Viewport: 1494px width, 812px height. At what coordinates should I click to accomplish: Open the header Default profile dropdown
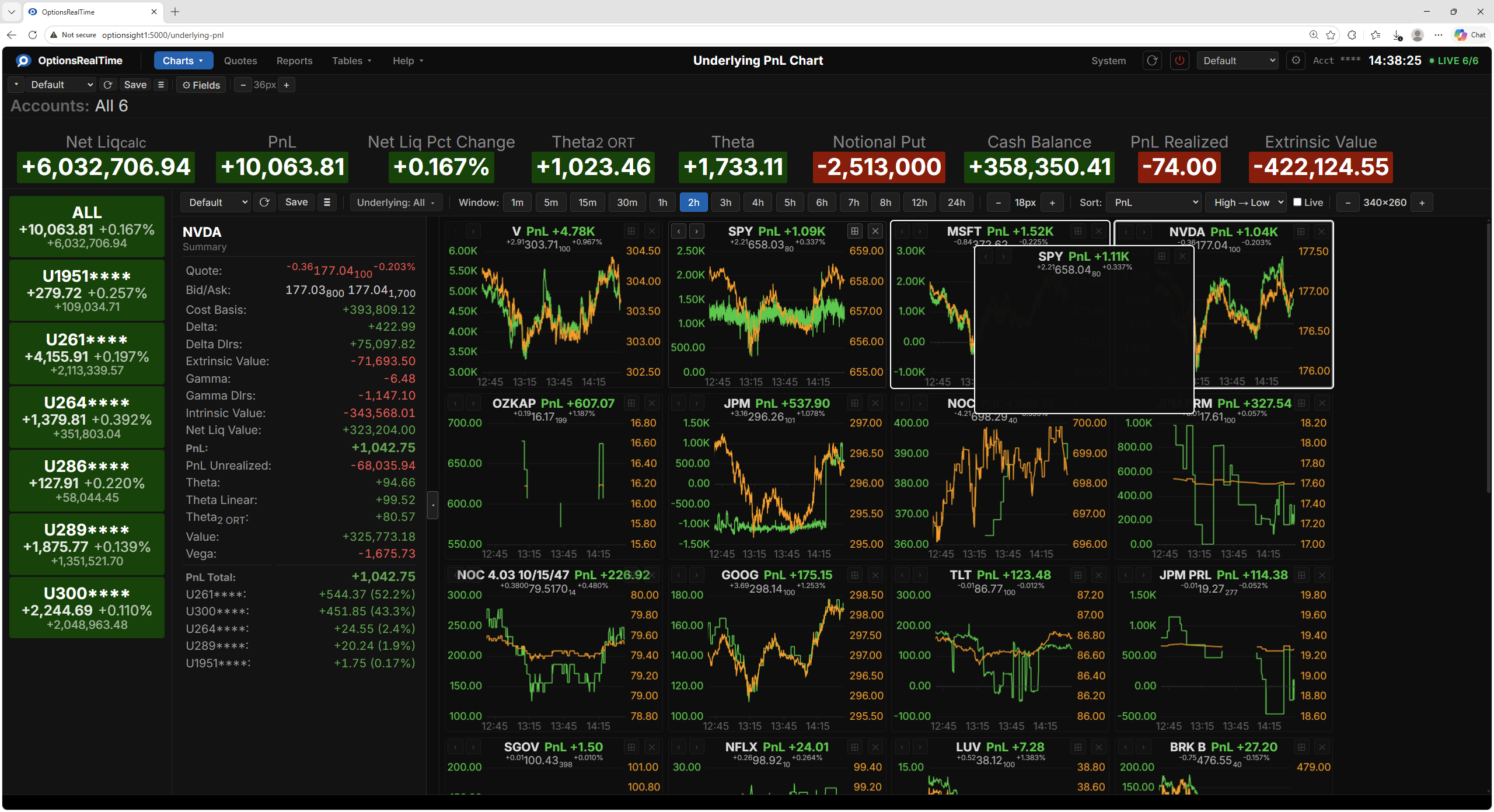point(1237,61)
